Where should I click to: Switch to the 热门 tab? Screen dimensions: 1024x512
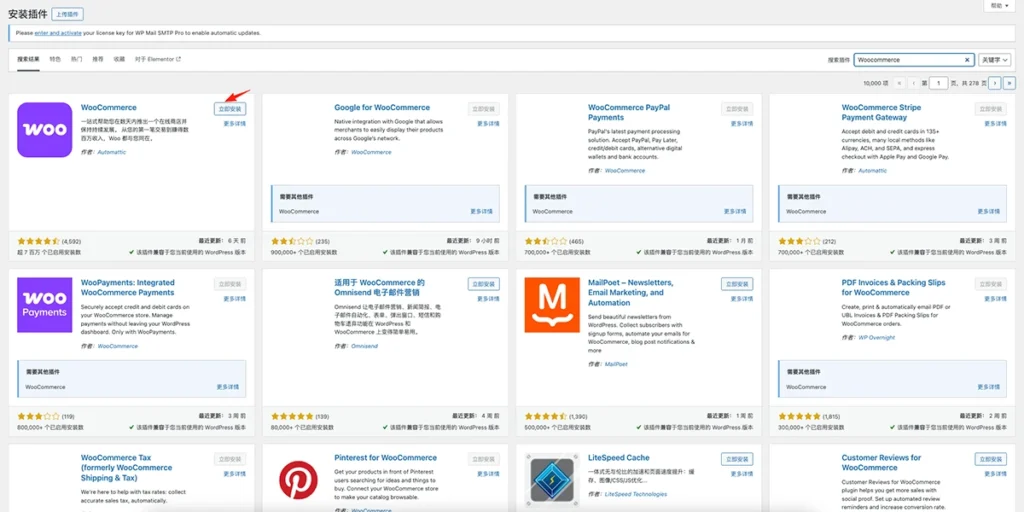(x=76, y=59)
